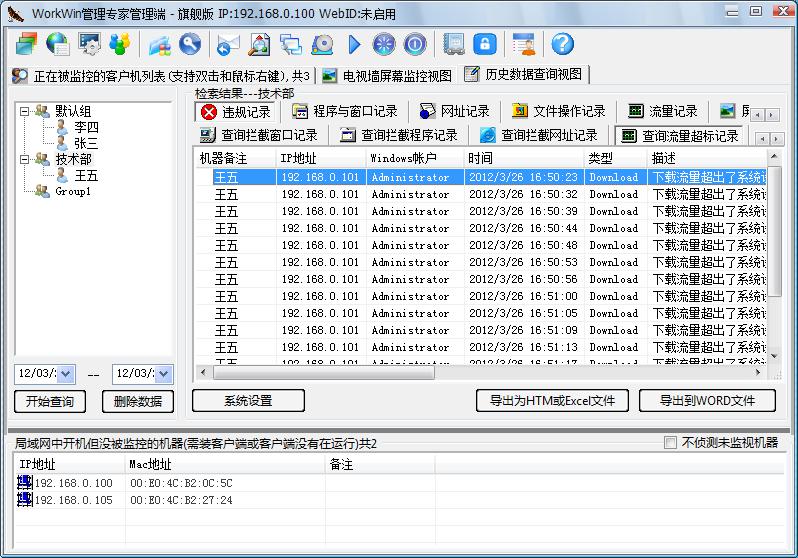Click the blue power button icon
The image size is (798, 558).
415,44
